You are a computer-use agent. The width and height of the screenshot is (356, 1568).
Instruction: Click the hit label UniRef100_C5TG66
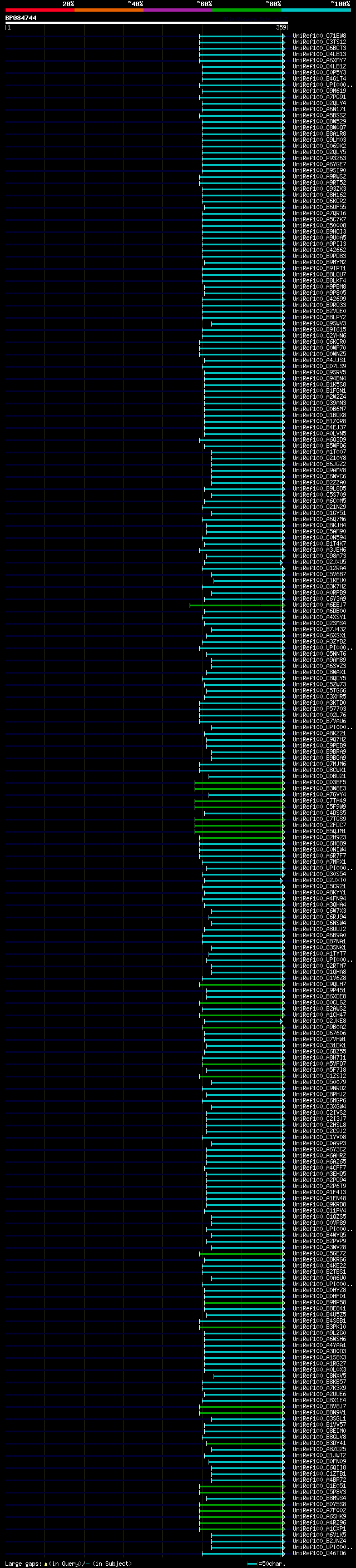(x=319, y=690)
